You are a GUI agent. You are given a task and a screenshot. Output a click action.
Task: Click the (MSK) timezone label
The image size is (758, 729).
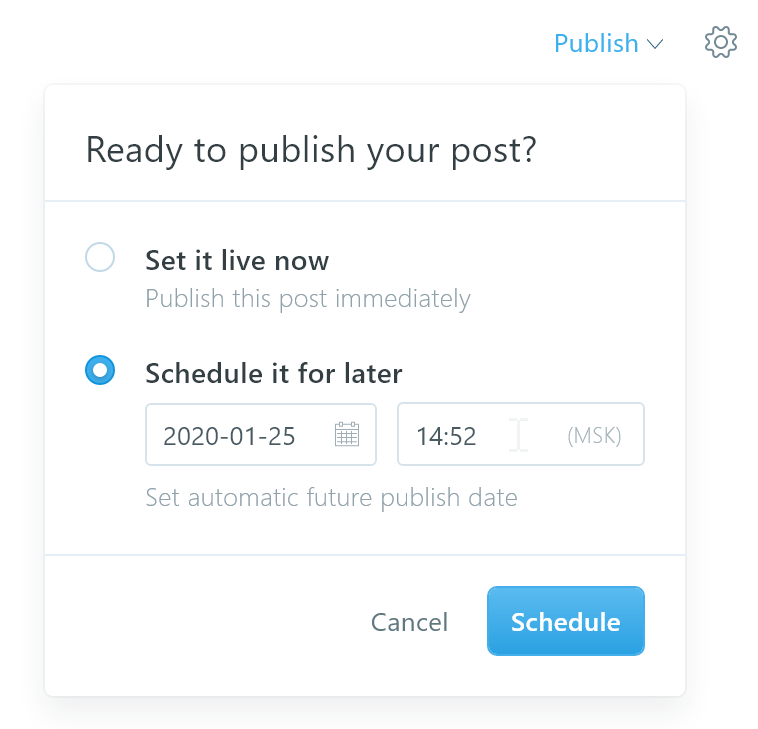click(x=594, y=436)
